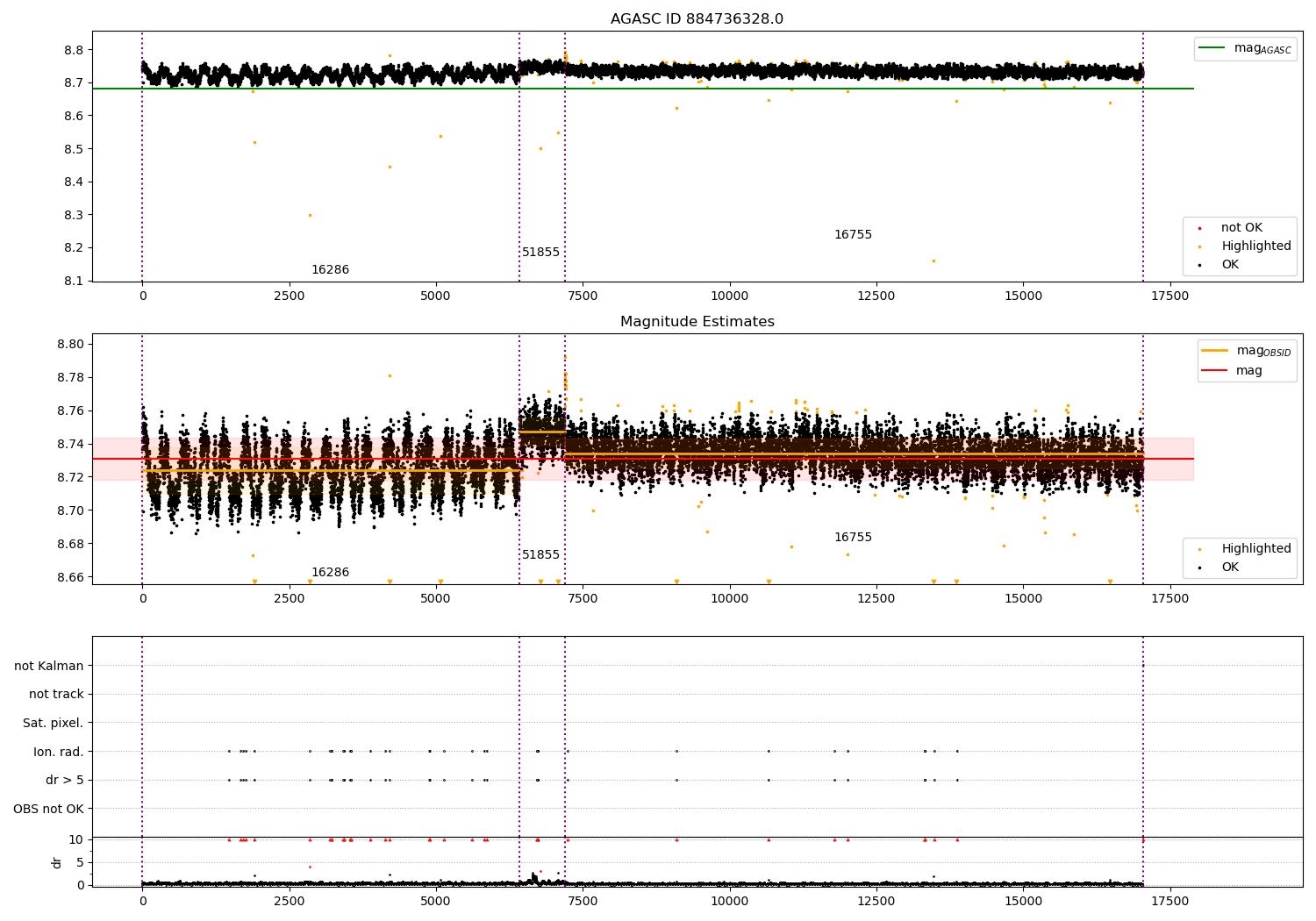Click the "dr > 5" row label
1316x921 pixels.
pos(65,781)
